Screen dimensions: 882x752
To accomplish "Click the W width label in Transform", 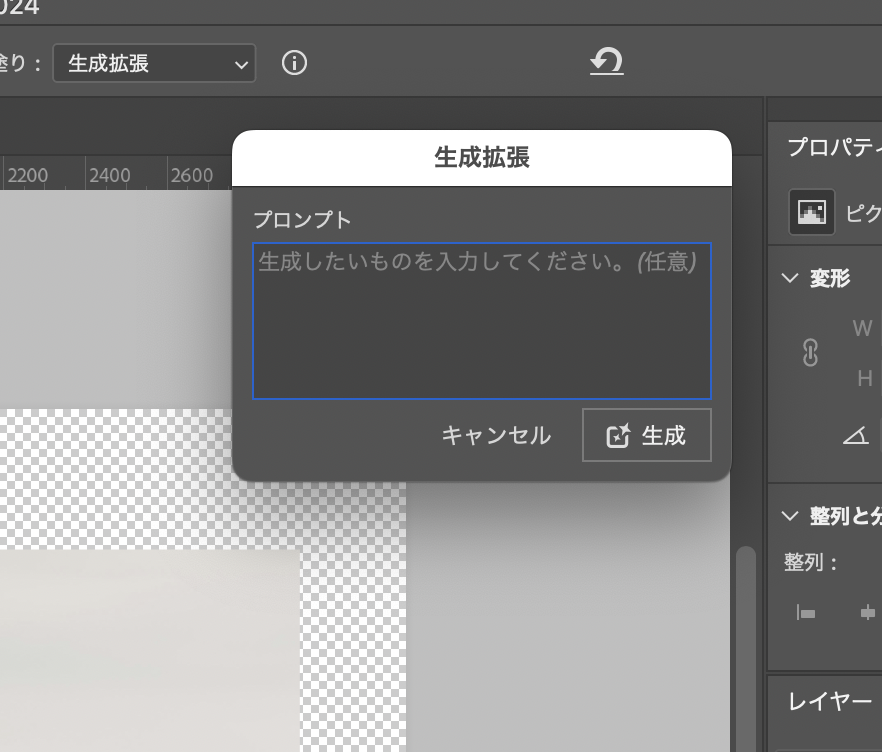I will 862,328.
